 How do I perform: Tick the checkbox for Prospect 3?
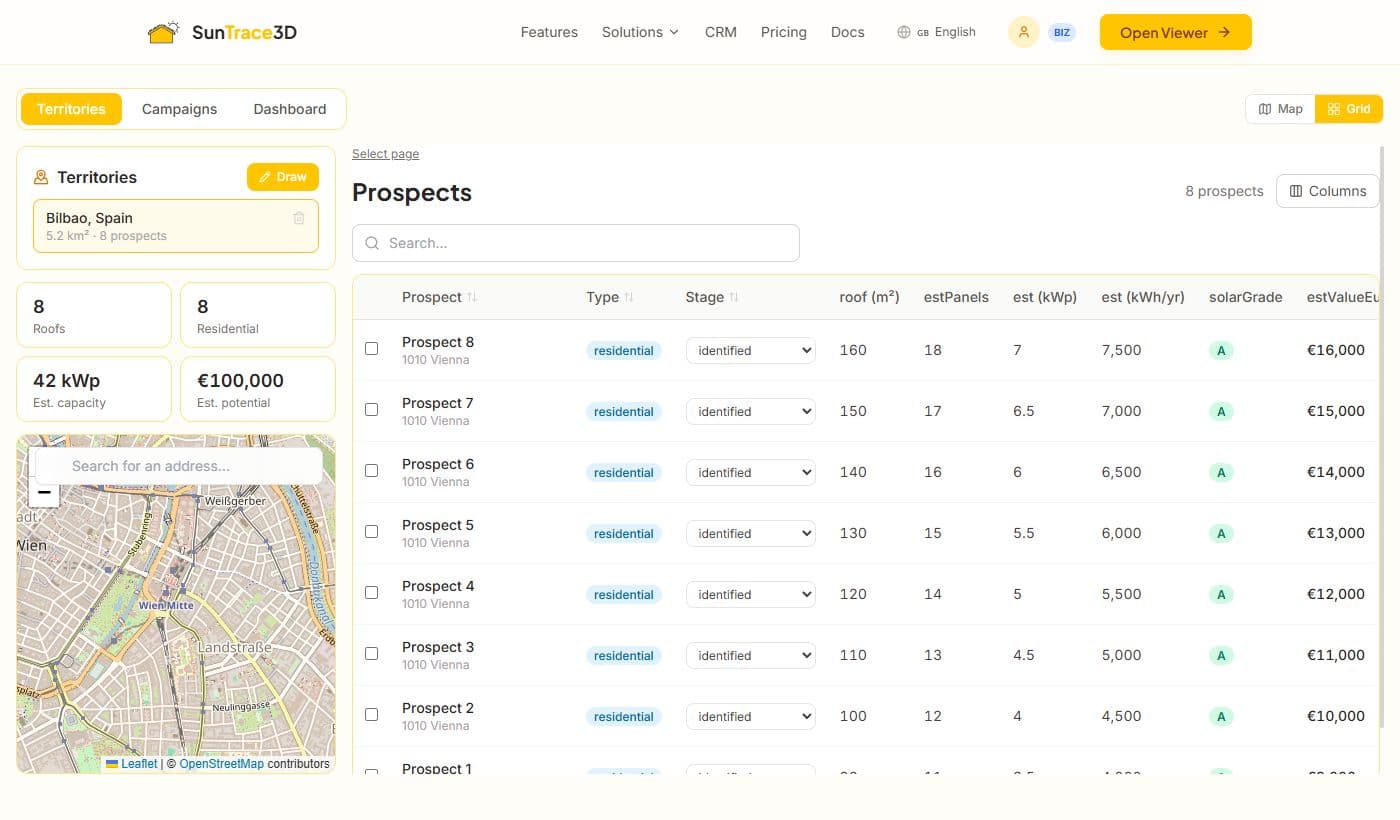[372, 654]
